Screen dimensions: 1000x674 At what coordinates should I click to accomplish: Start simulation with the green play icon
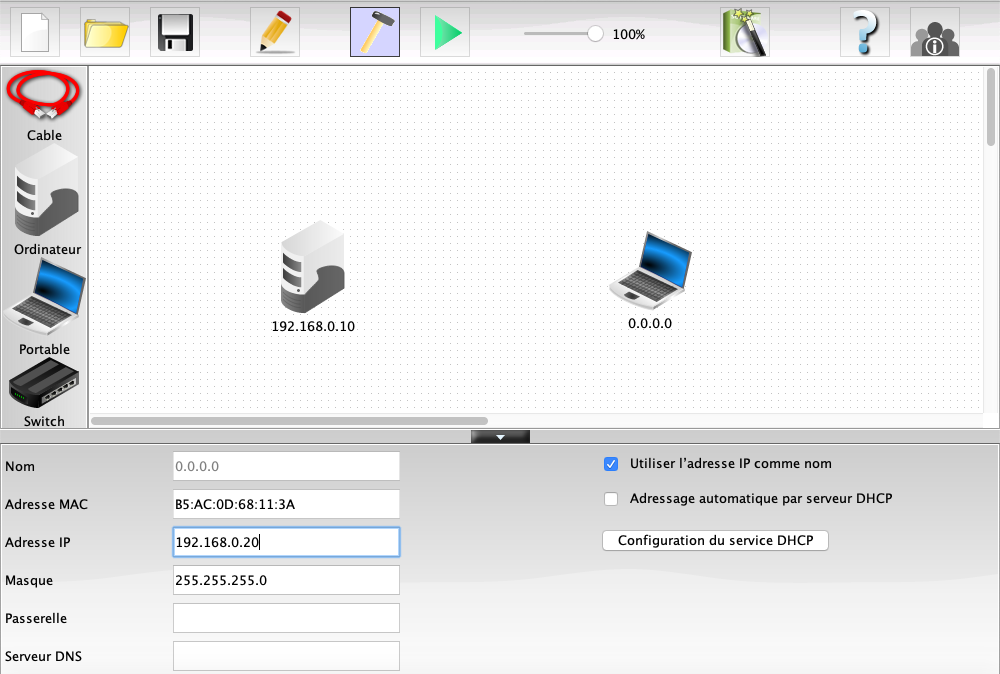click(445, 32)
